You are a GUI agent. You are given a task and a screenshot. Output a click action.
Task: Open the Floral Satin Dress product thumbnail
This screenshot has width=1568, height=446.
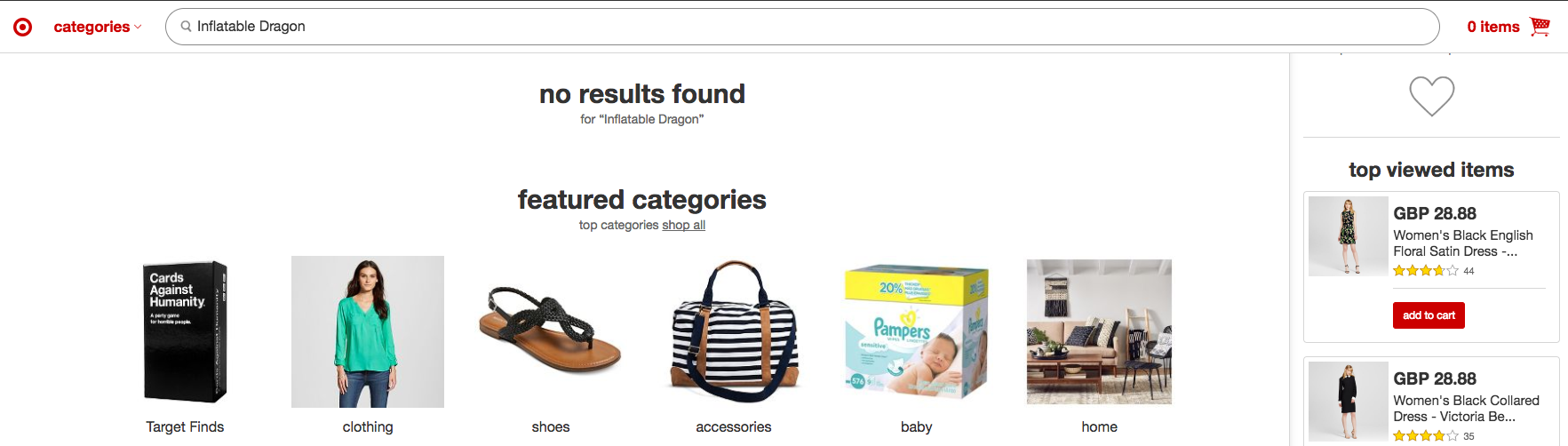pyautogui.click(x=1348, y=236)
